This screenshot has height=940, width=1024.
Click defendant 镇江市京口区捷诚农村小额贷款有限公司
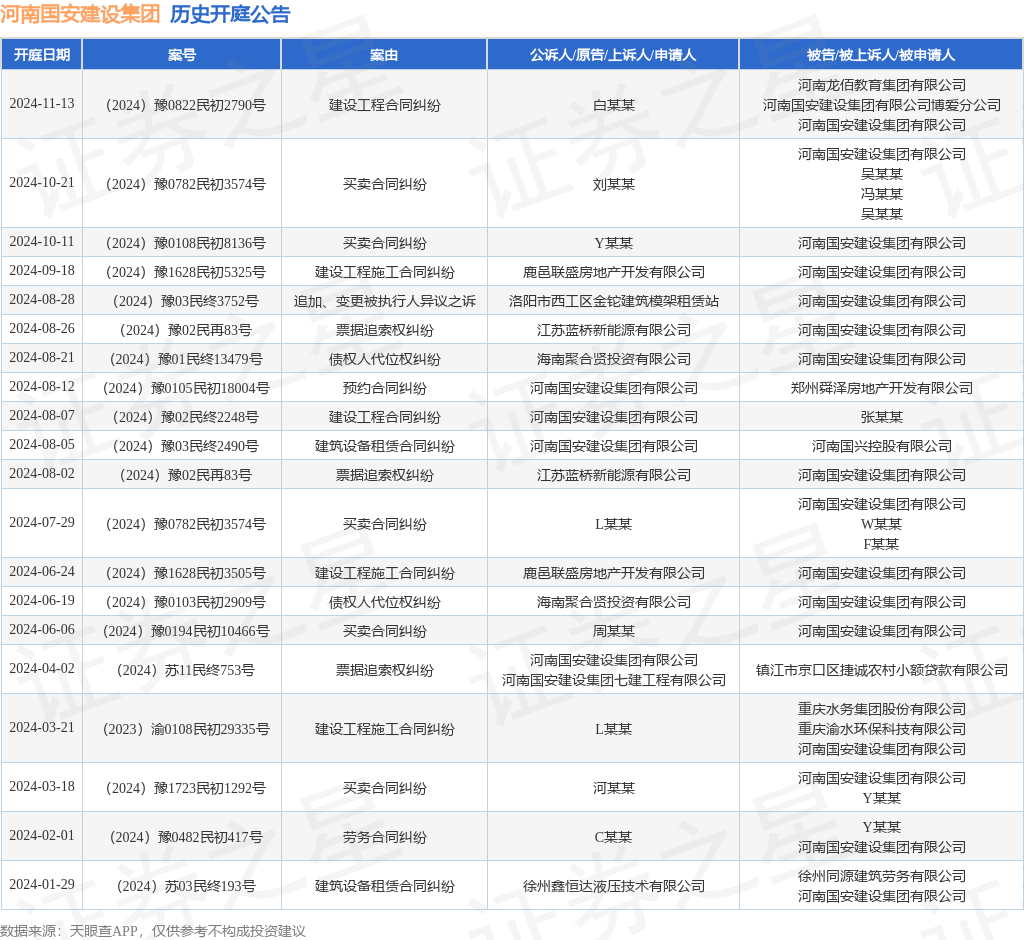881,670
